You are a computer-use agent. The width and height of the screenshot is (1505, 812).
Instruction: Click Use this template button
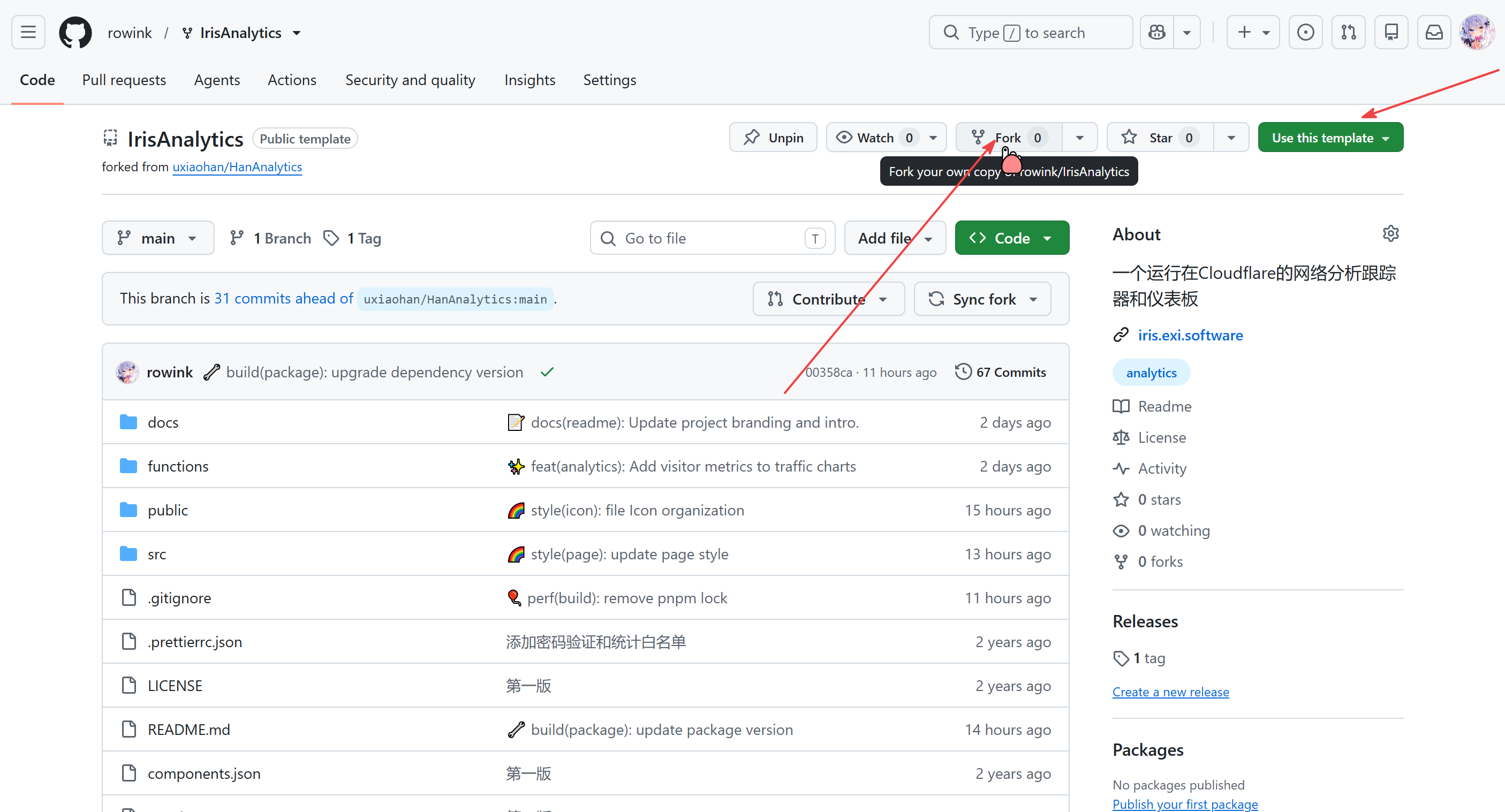click(x=1330, y=137)
